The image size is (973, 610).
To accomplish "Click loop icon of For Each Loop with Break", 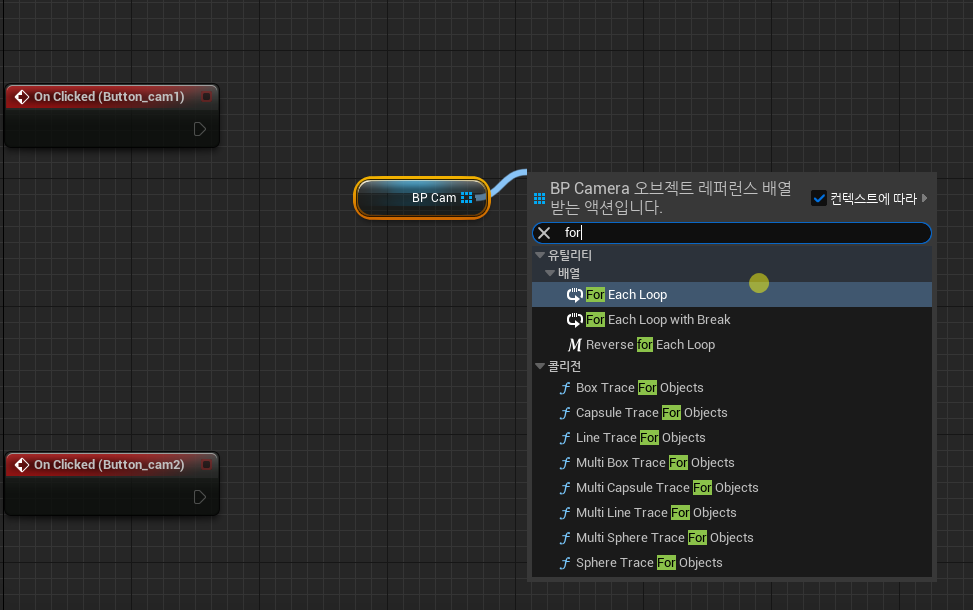I will [575, 320].
